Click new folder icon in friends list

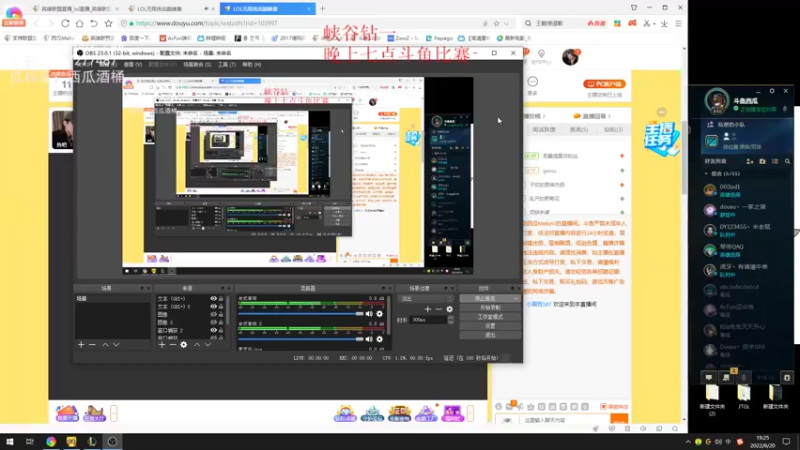tap(762, 161)
